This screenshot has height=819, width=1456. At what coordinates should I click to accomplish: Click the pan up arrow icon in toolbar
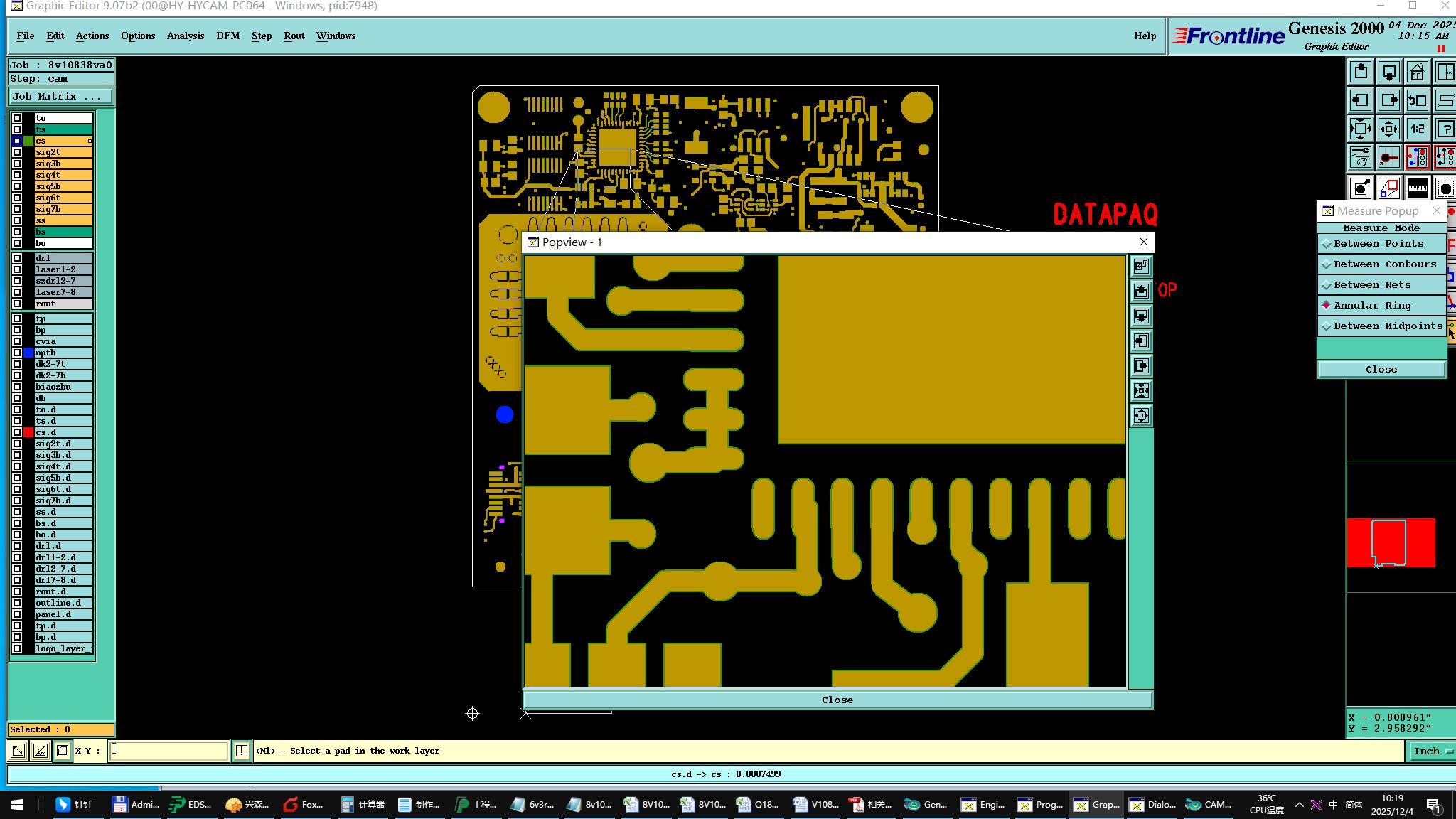point(1361,72)
